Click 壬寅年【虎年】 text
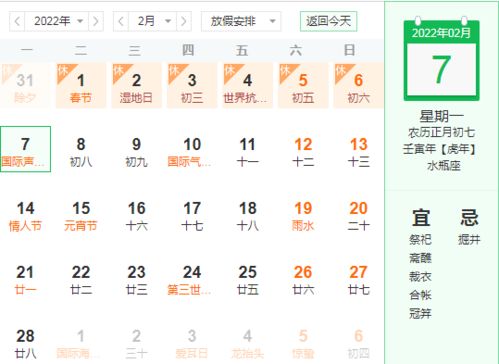The height and width of the screenshot is (364, 499). (441, 149)
